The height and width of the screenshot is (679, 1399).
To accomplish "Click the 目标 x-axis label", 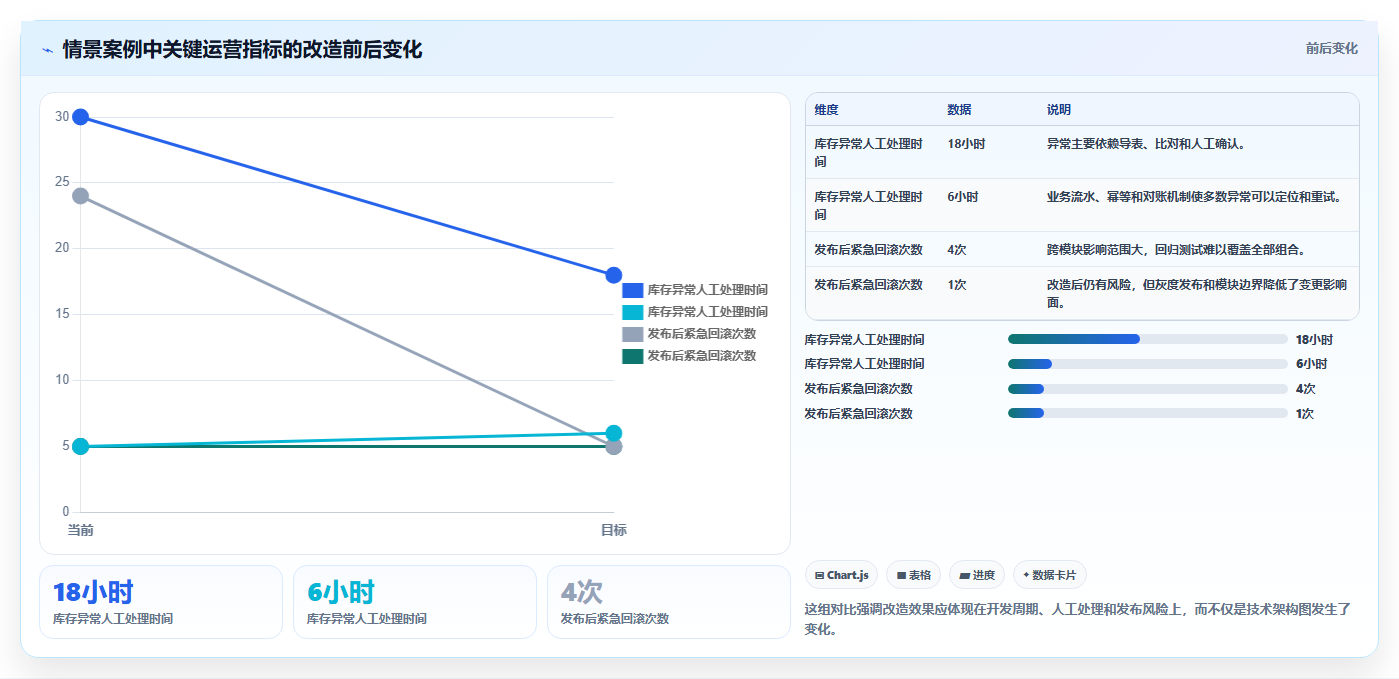I will [x=614, y=530].
